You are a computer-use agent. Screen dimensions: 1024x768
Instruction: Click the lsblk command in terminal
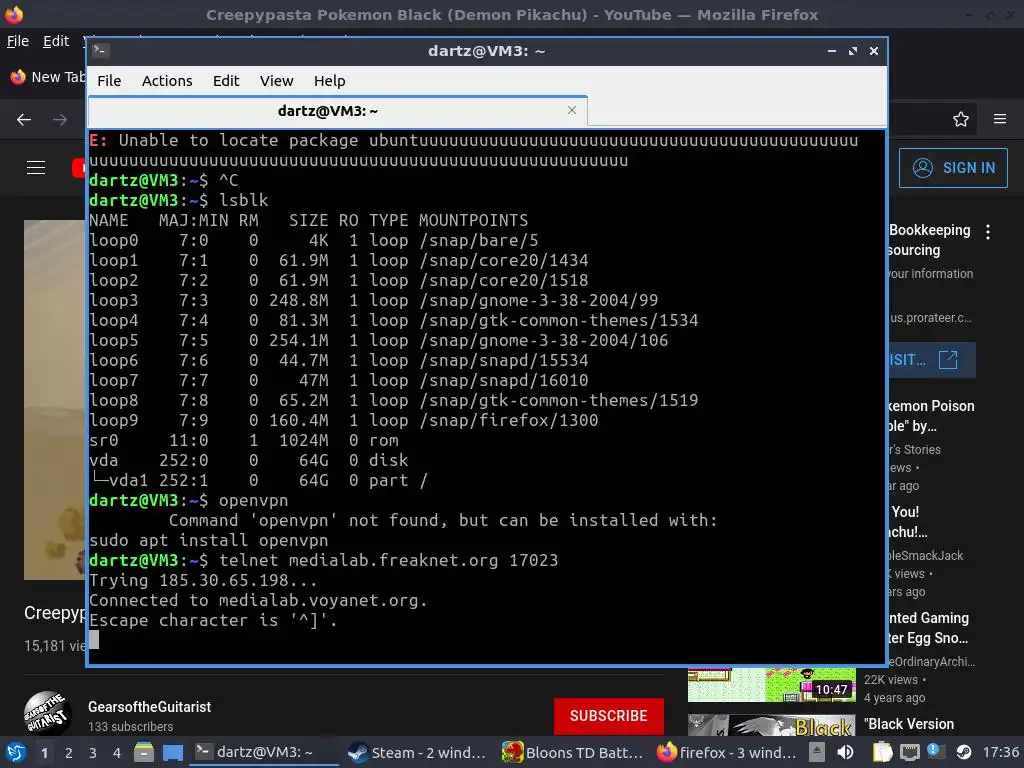point(244,200)
